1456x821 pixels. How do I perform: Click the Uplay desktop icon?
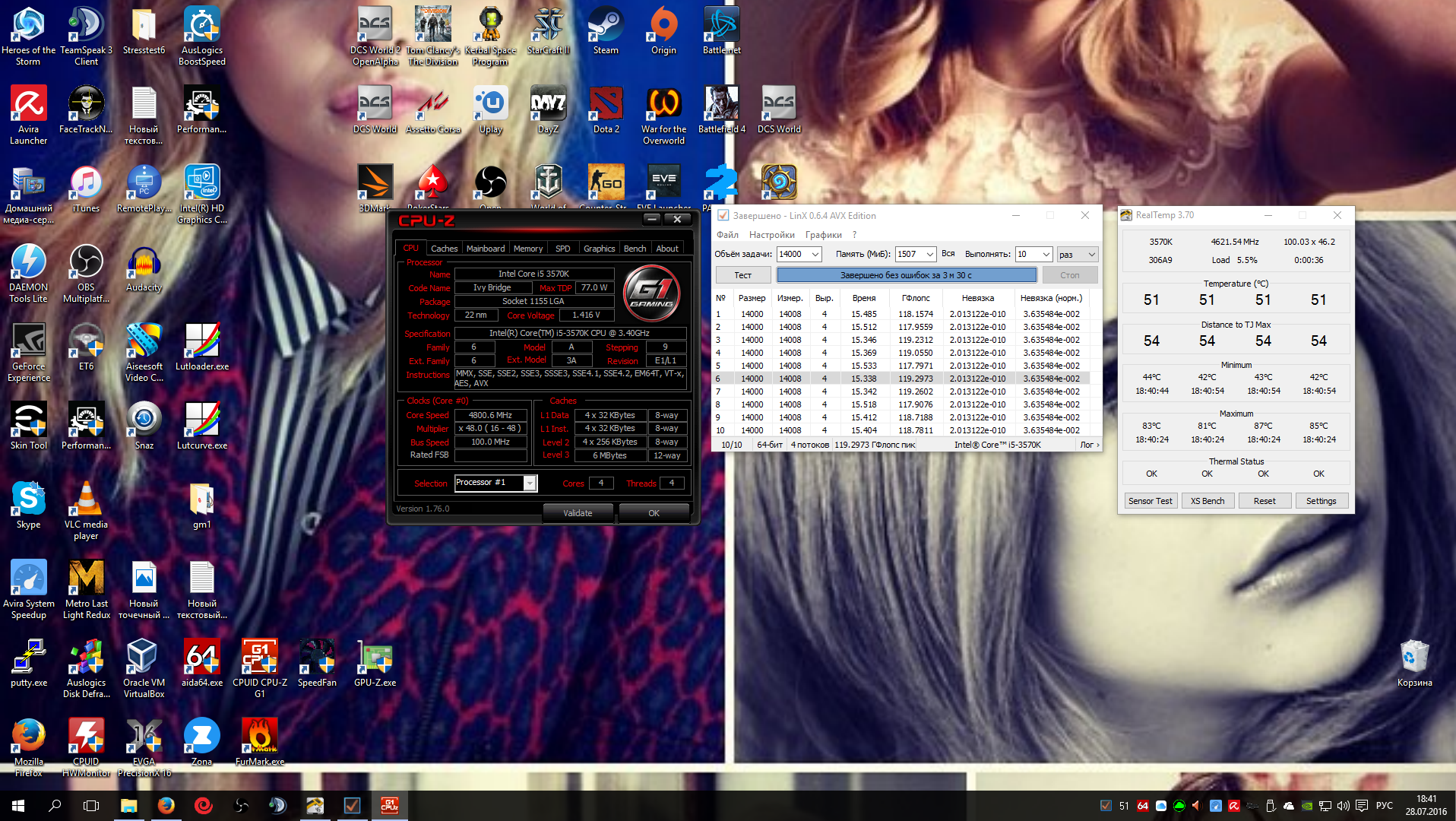(490, 109)
